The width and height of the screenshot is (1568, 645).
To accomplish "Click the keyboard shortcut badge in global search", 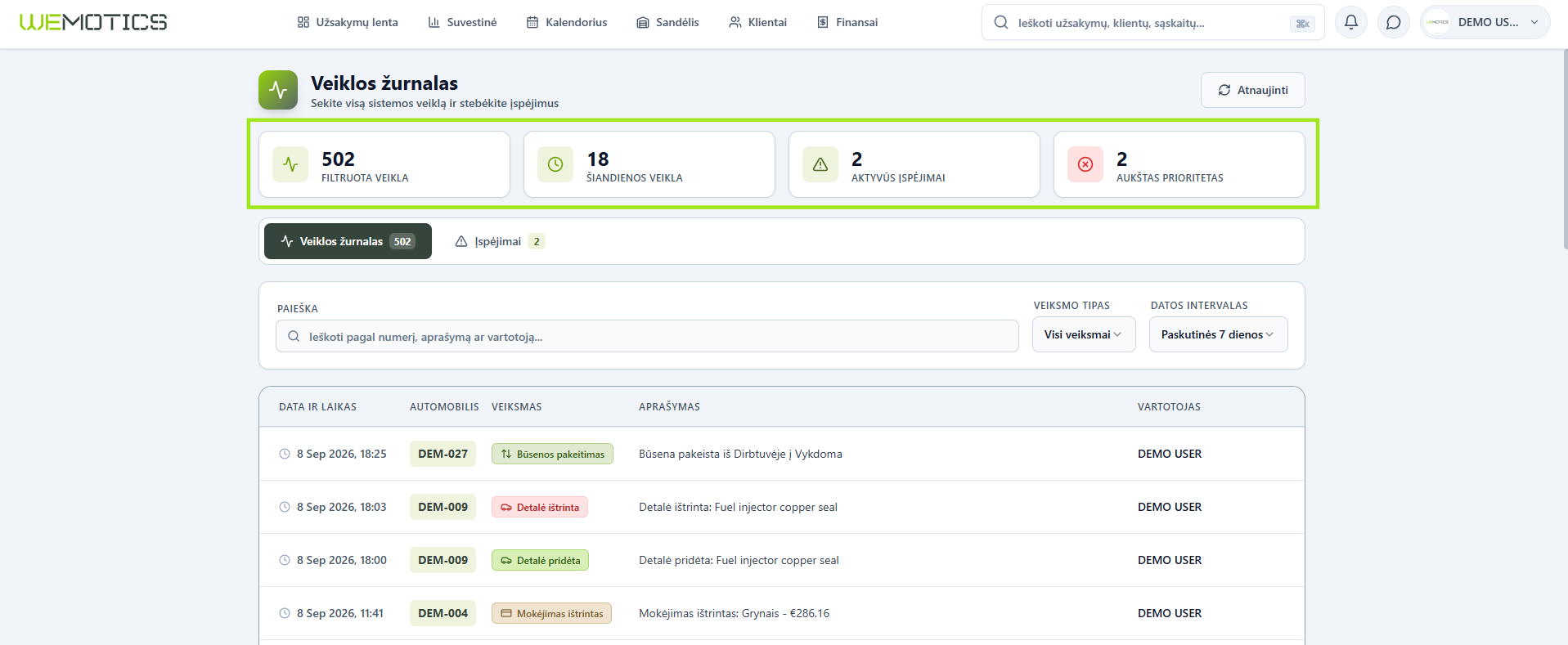I will [1302, 24].
